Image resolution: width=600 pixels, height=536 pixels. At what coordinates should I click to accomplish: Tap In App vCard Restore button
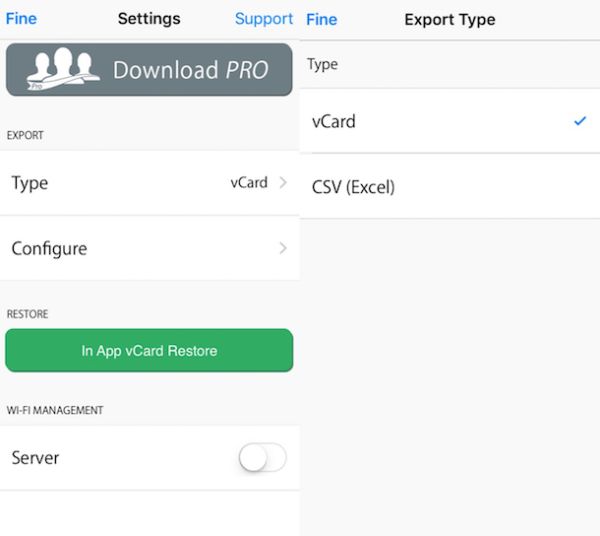149,350
